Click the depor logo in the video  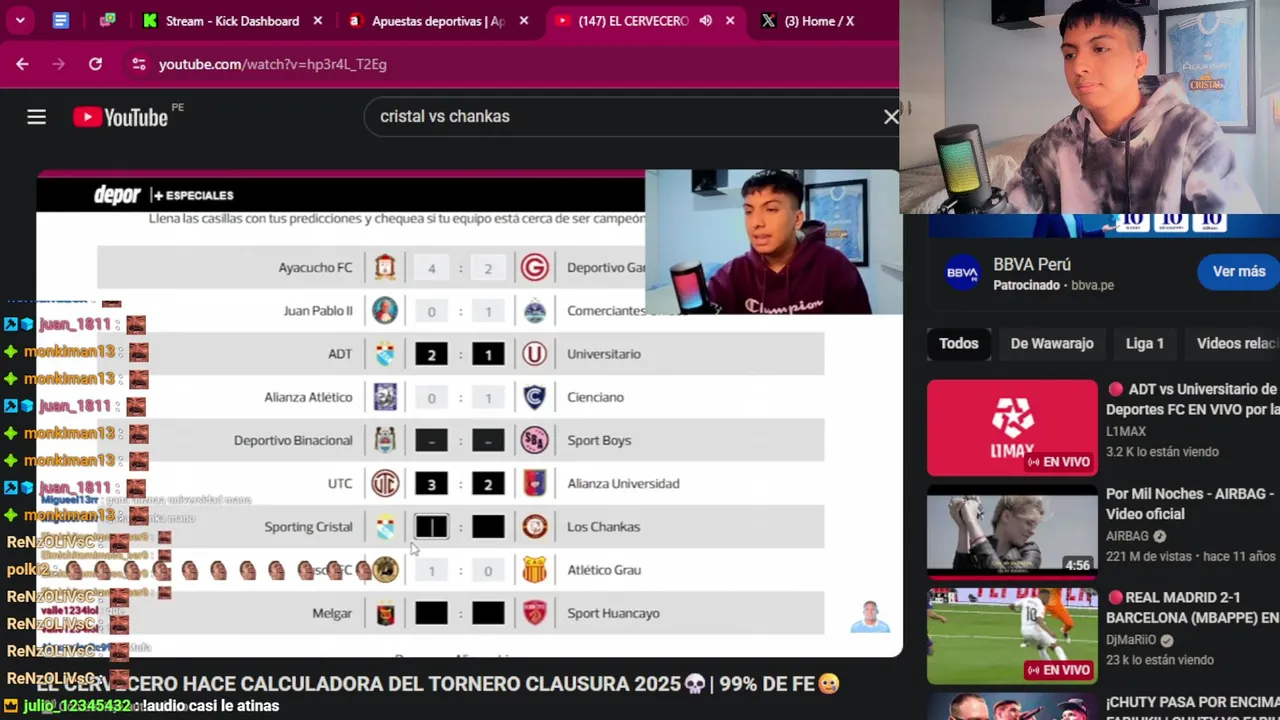(117, 195)
